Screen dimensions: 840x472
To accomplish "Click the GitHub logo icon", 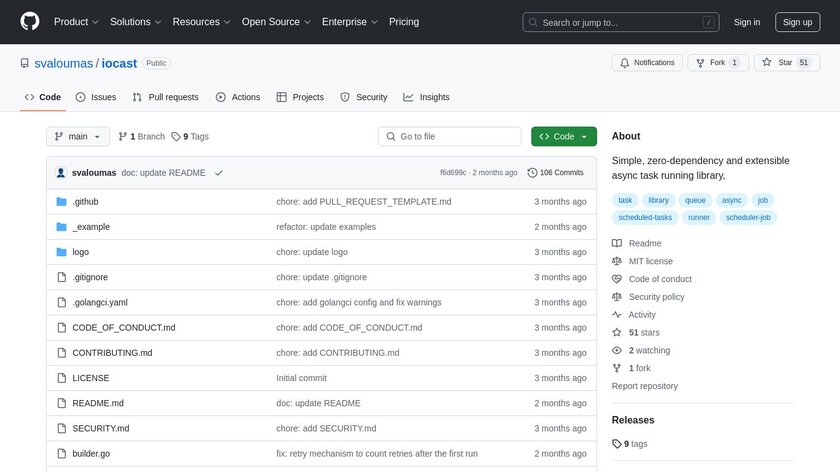I will tap(29, 22).
